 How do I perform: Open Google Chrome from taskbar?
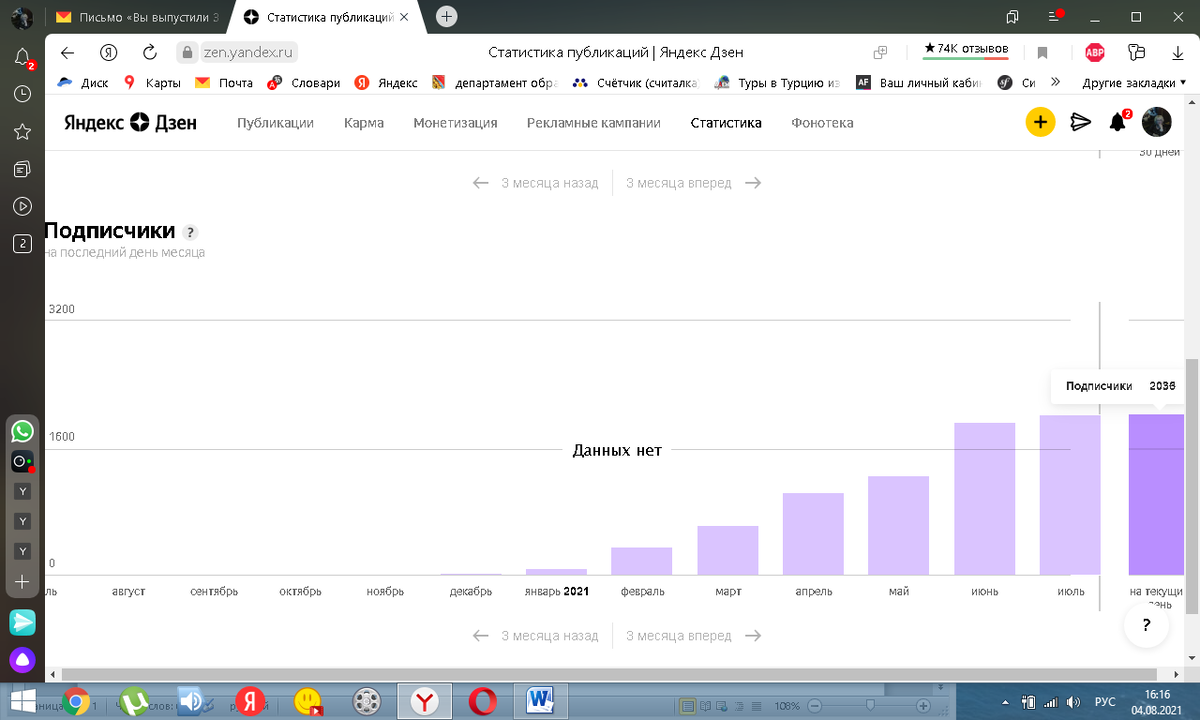coord(78,701)
